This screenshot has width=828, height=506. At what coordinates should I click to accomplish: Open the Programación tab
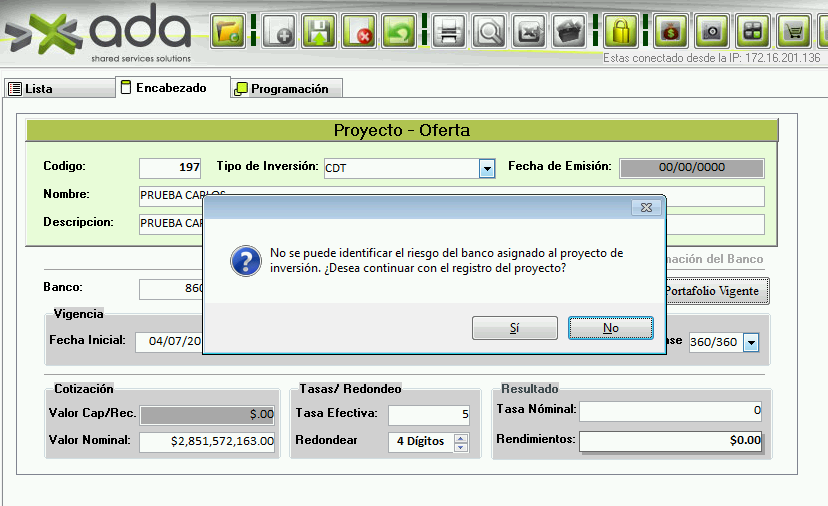tap(287, 89)
